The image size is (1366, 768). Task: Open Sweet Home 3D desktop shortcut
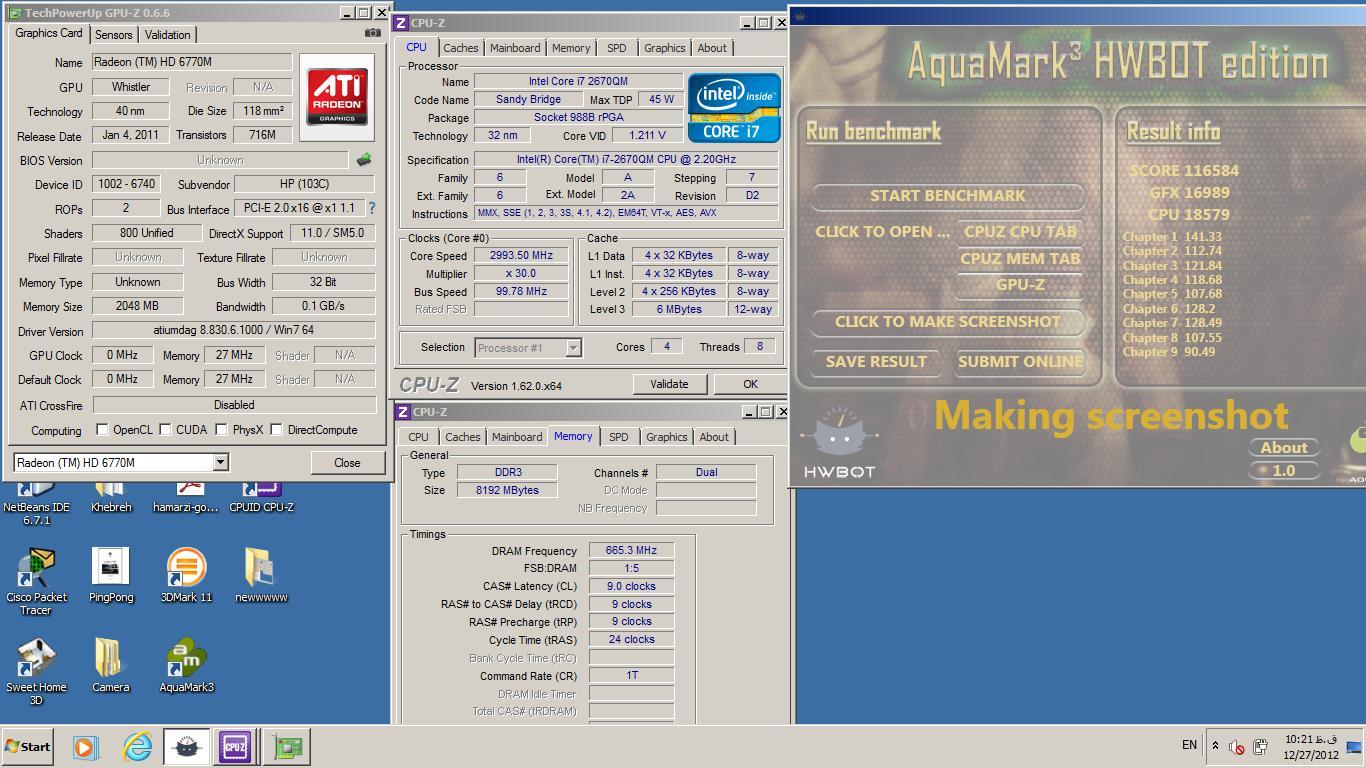36,671
